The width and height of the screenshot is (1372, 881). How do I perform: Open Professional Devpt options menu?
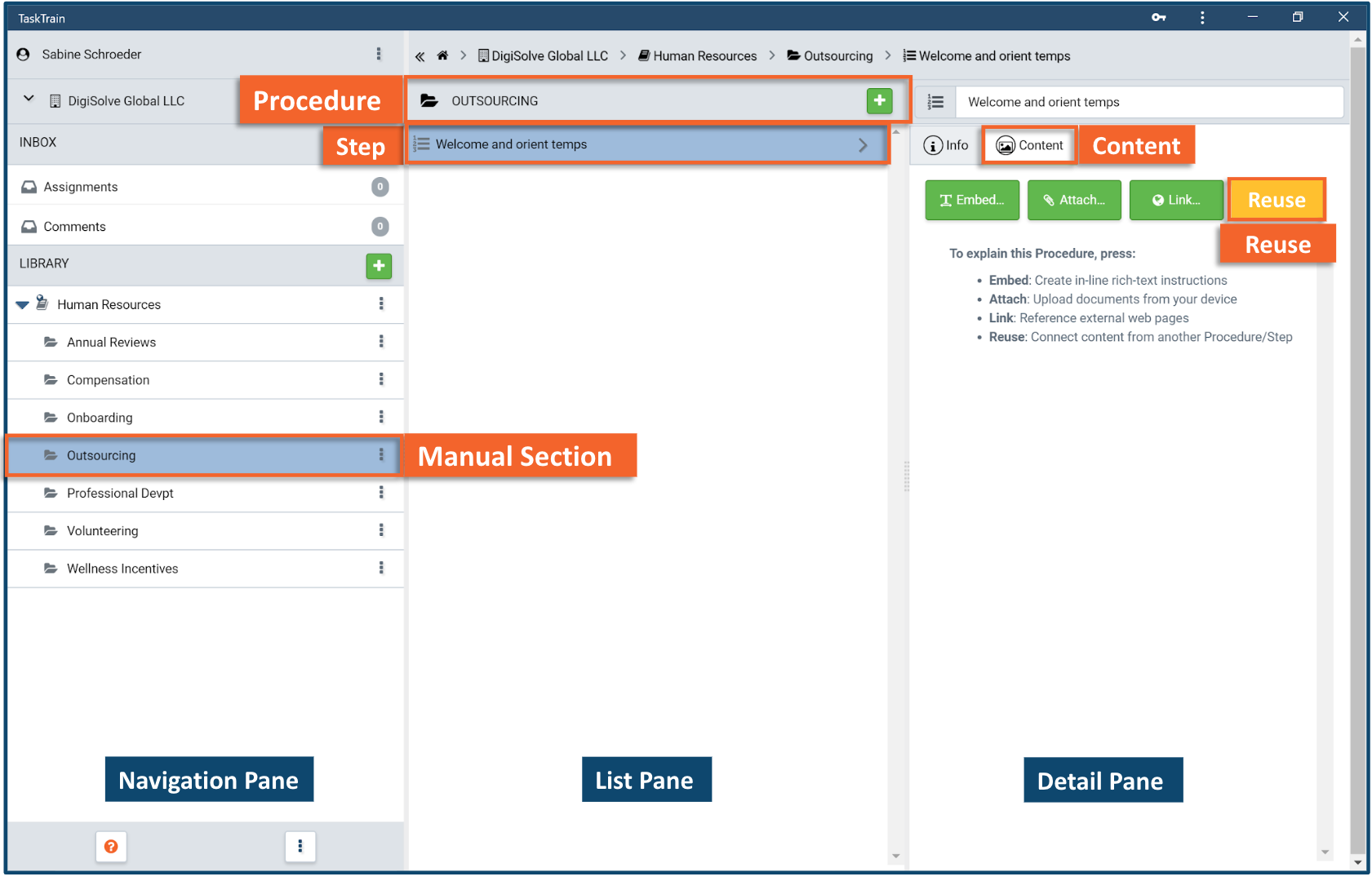coord(381,492)
